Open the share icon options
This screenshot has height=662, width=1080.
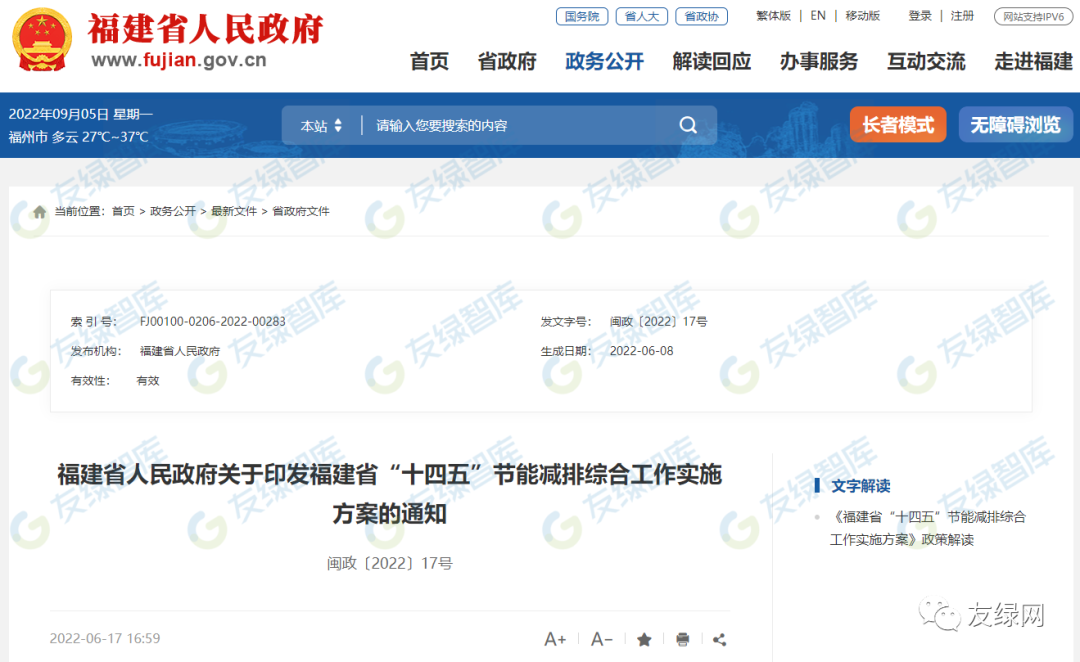[719, 639]
